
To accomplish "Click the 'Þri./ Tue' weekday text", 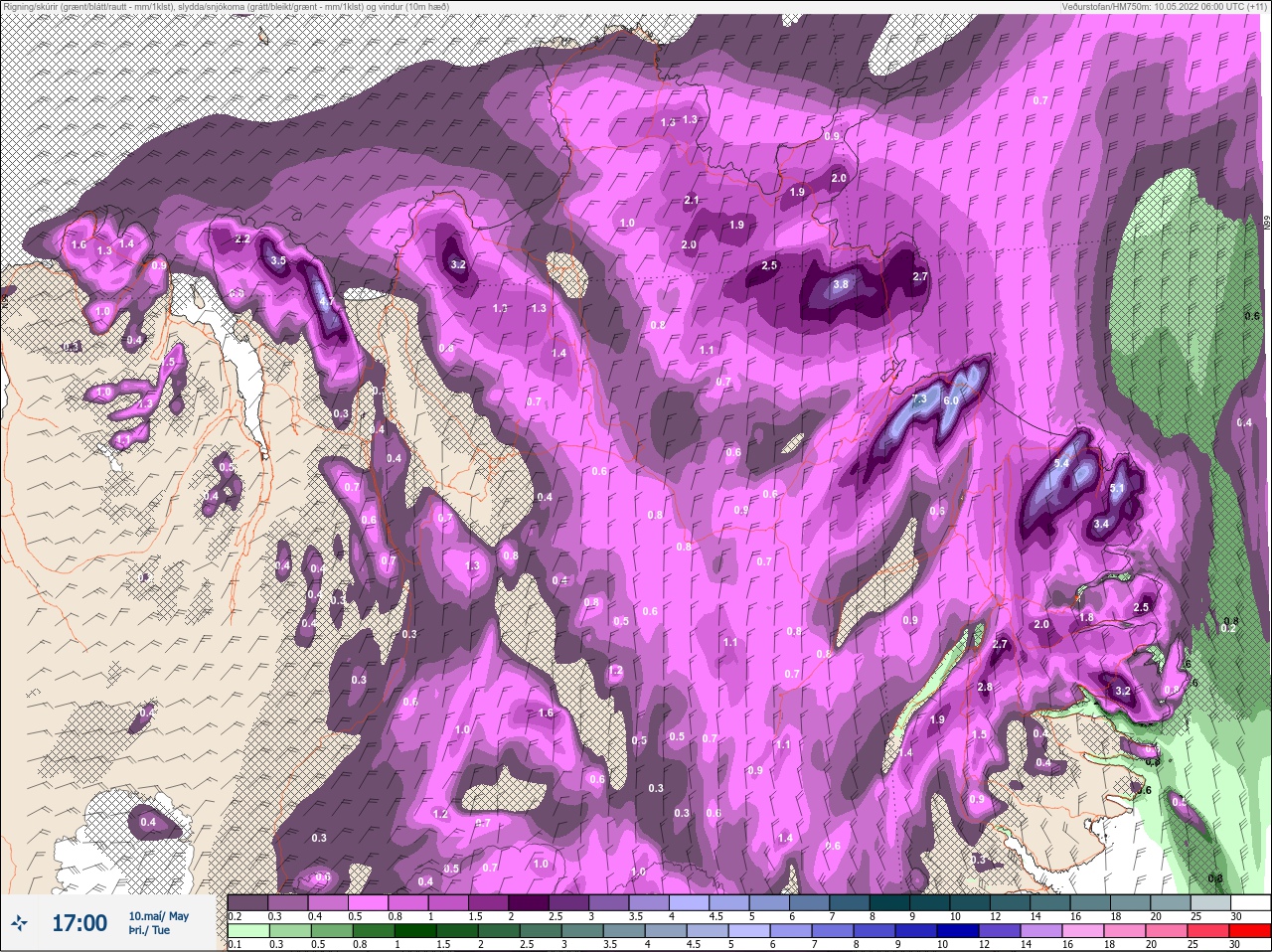I will [149, 930].
